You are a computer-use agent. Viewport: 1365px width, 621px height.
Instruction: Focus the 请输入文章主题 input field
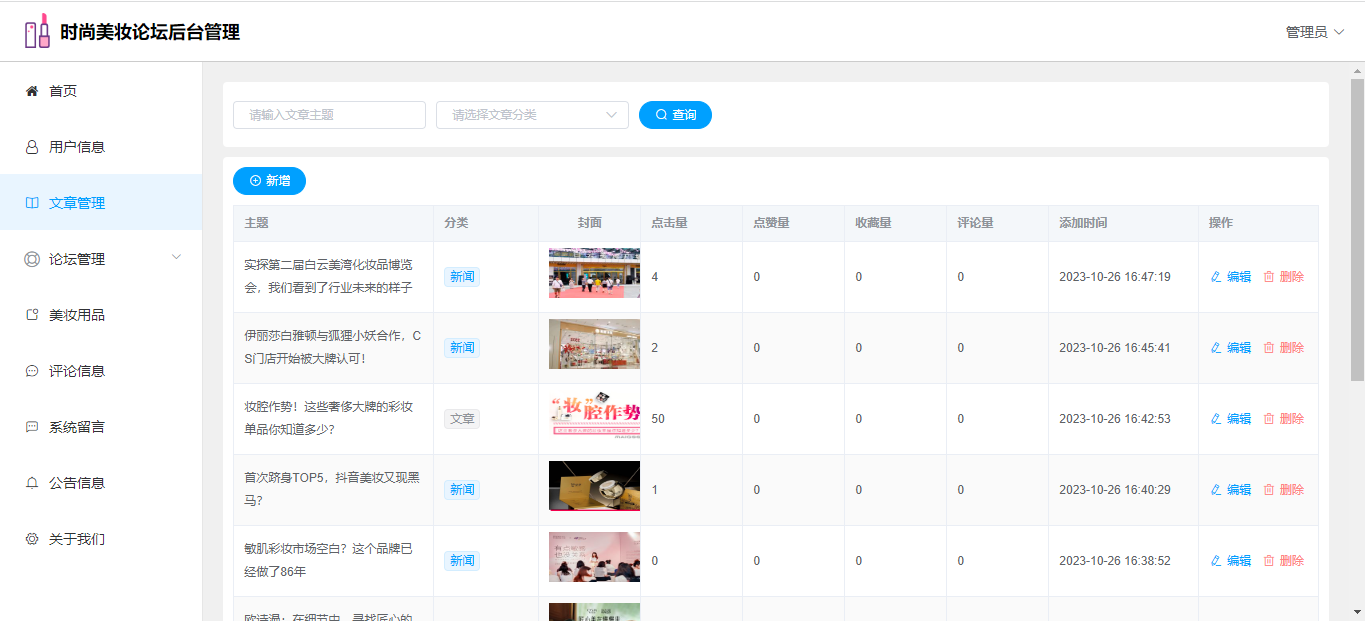tap(329, 115)
